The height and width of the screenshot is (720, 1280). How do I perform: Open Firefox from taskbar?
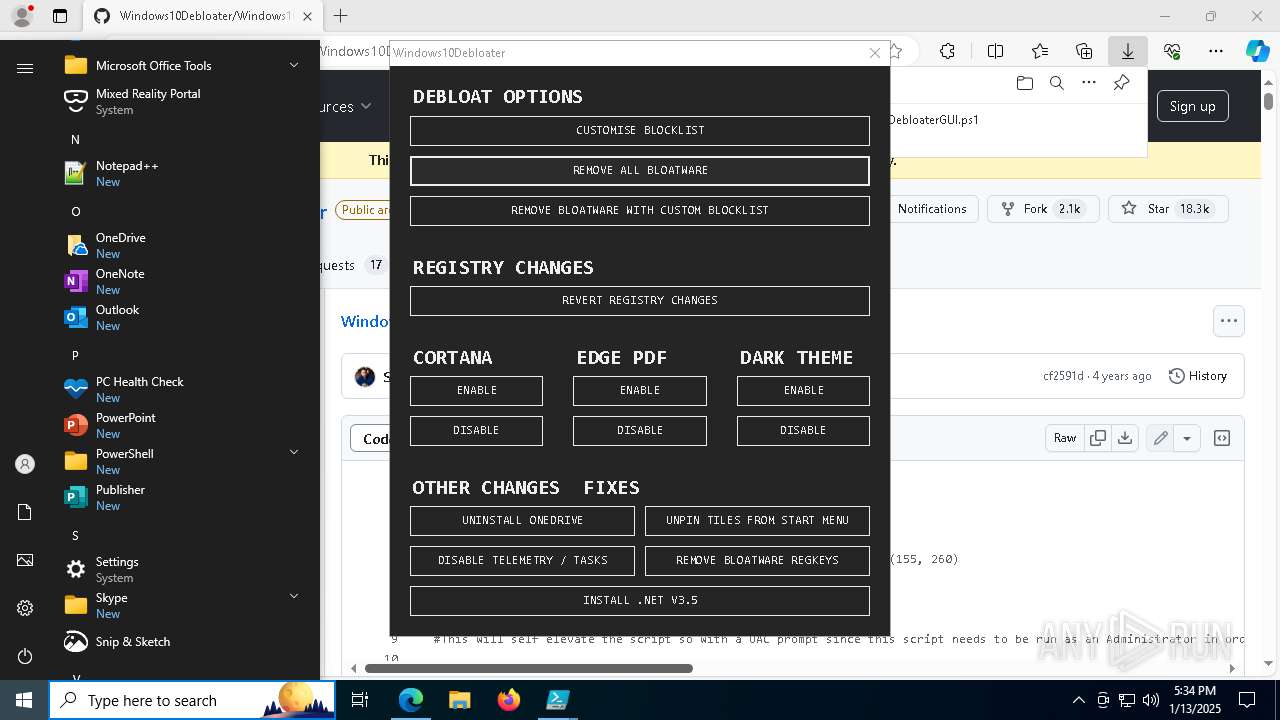point(509,700)
